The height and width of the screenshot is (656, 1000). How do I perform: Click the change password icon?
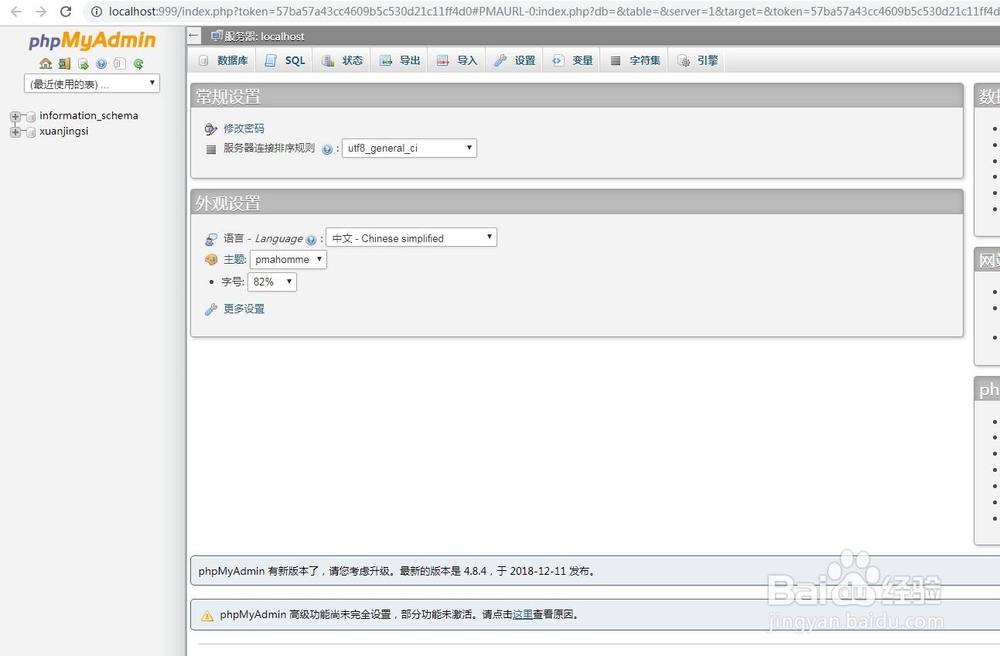click(211, 129)
